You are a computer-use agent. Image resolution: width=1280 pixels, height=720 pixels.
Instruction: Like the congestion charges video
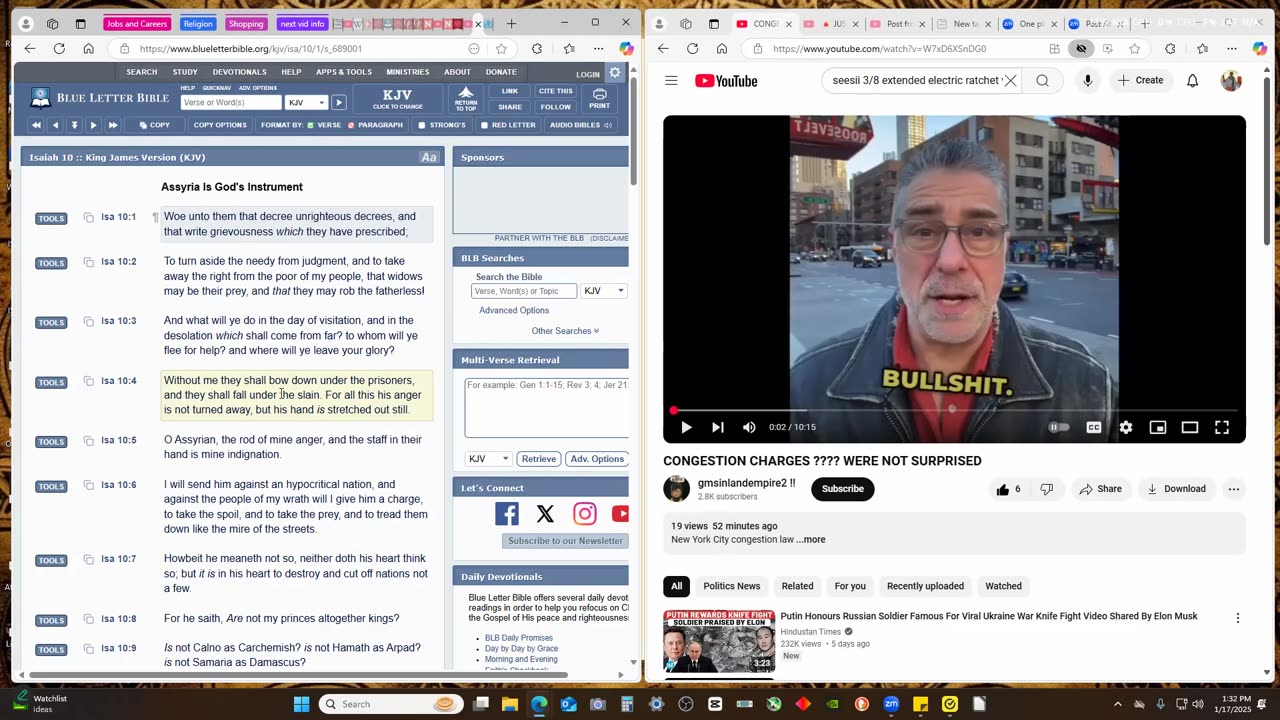pyautogui.click(x=1010, y=489)
